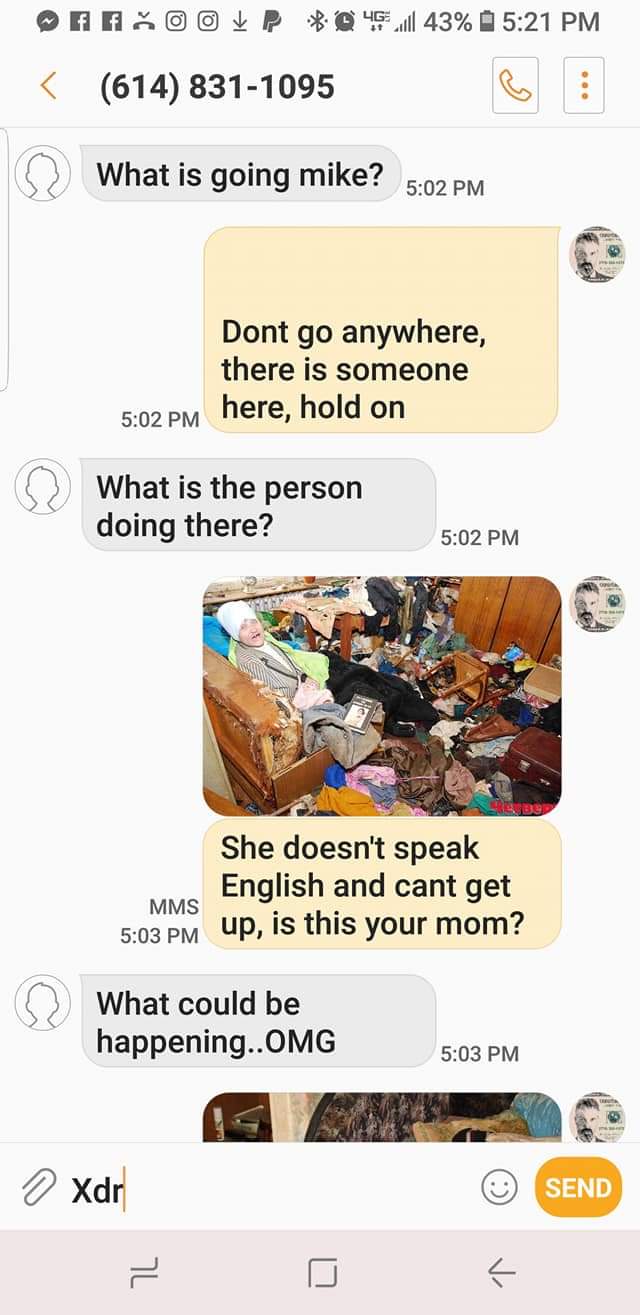Tap the paperclip attachment icon

(38, 1187)
